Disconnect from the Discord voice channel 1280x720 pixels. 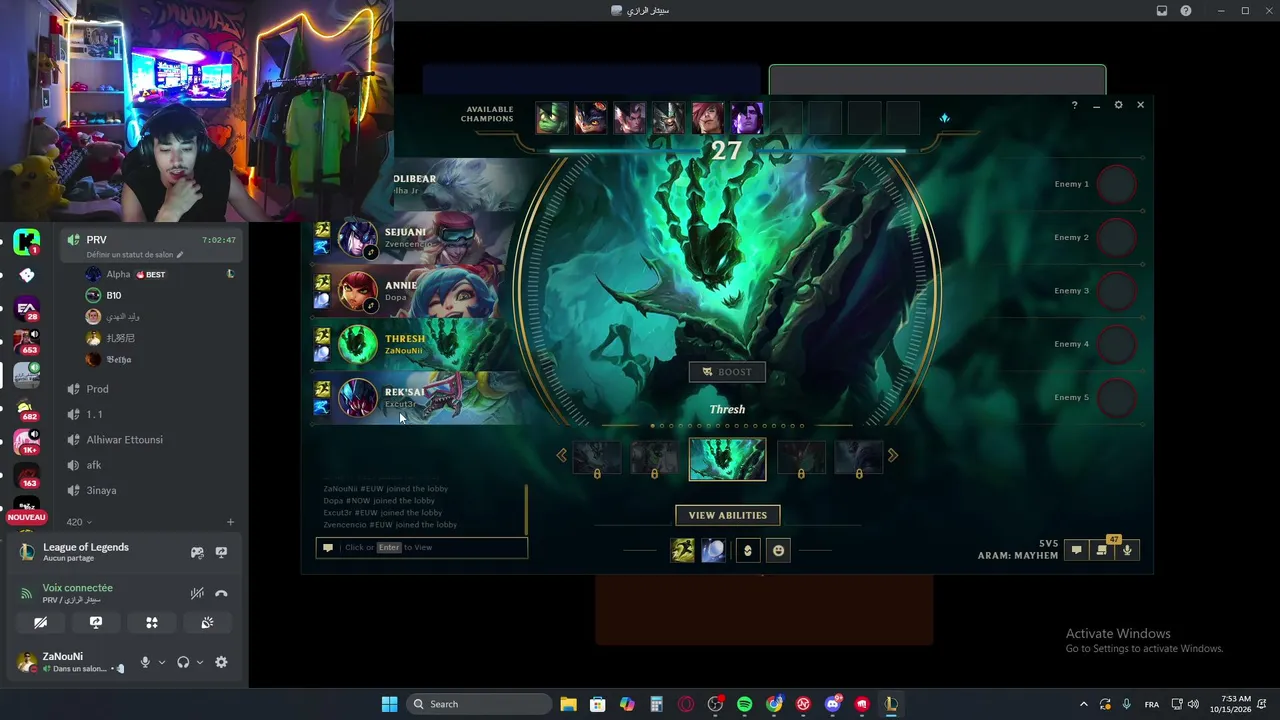221,593
